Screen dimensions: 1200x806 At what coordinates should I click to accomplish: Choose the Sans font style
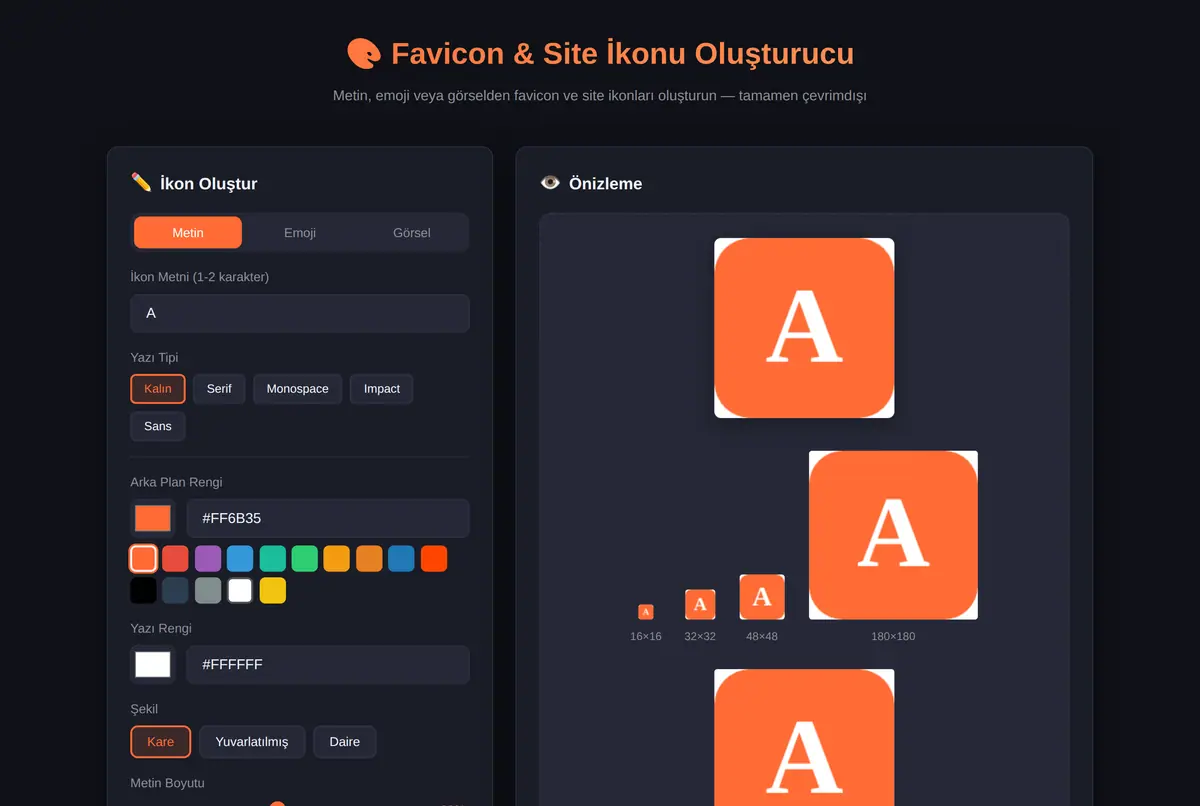click(158, 426)
